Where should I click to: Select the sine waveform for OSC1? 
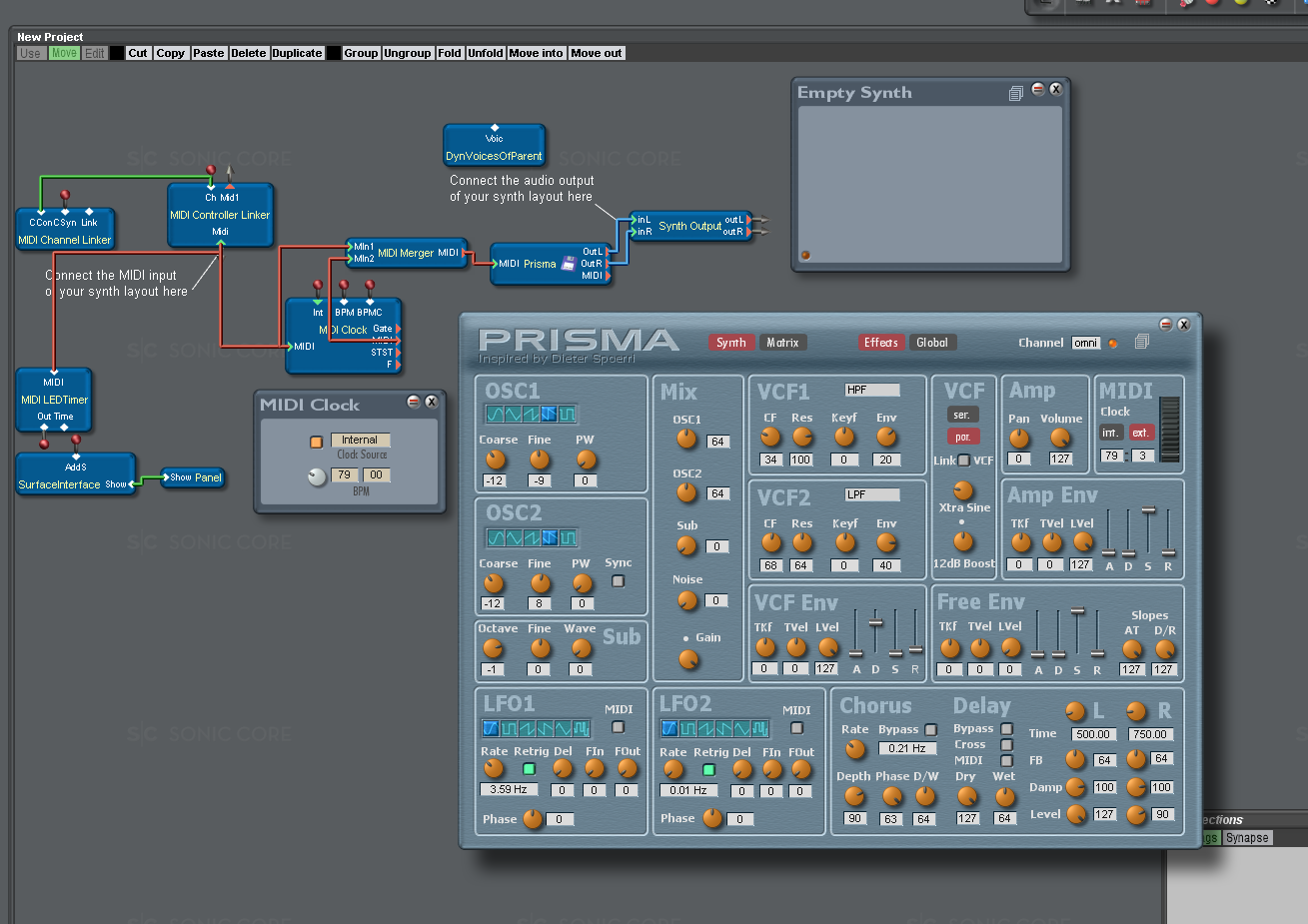point(497,415)
